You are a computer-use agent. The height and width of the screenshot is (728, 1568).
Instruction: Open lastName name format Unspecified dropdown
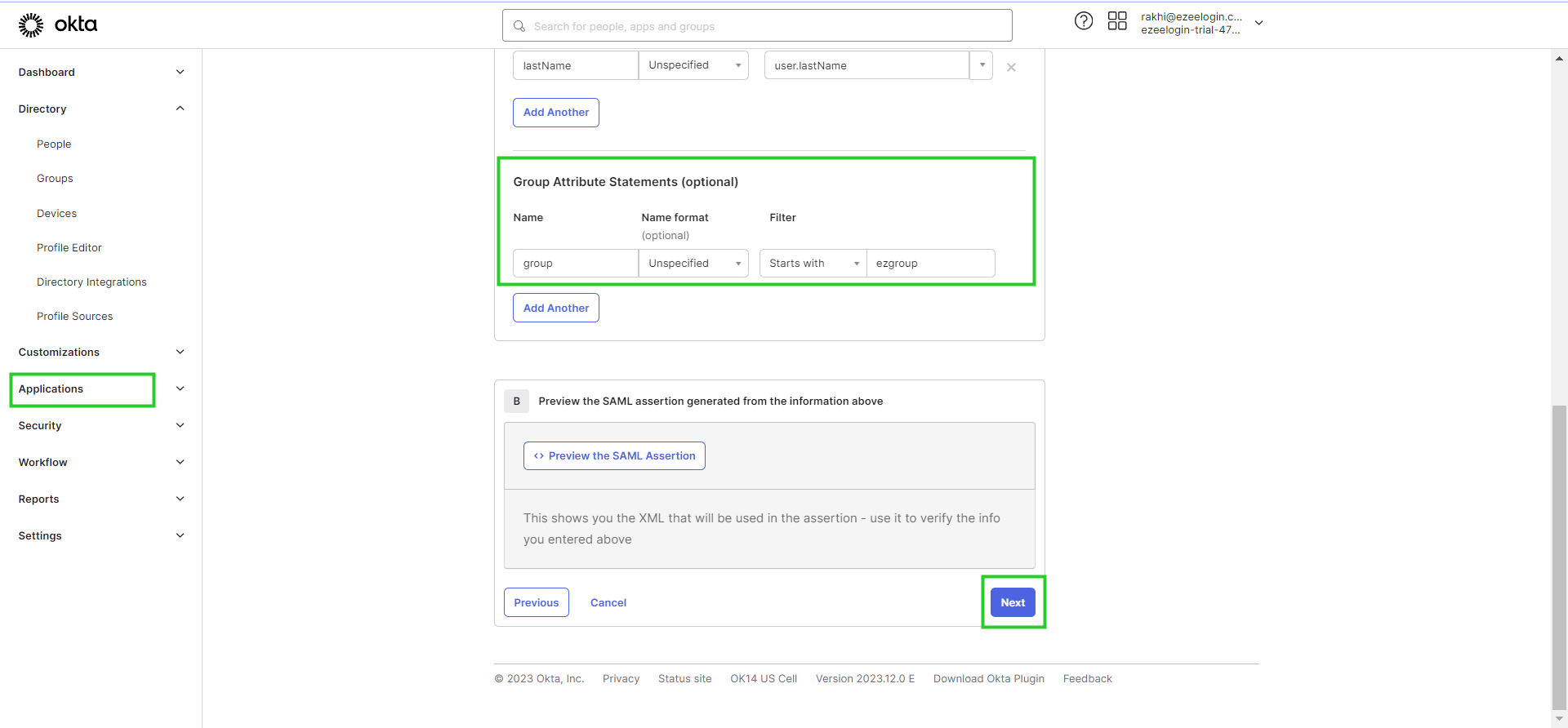click(x=693, y=65)
